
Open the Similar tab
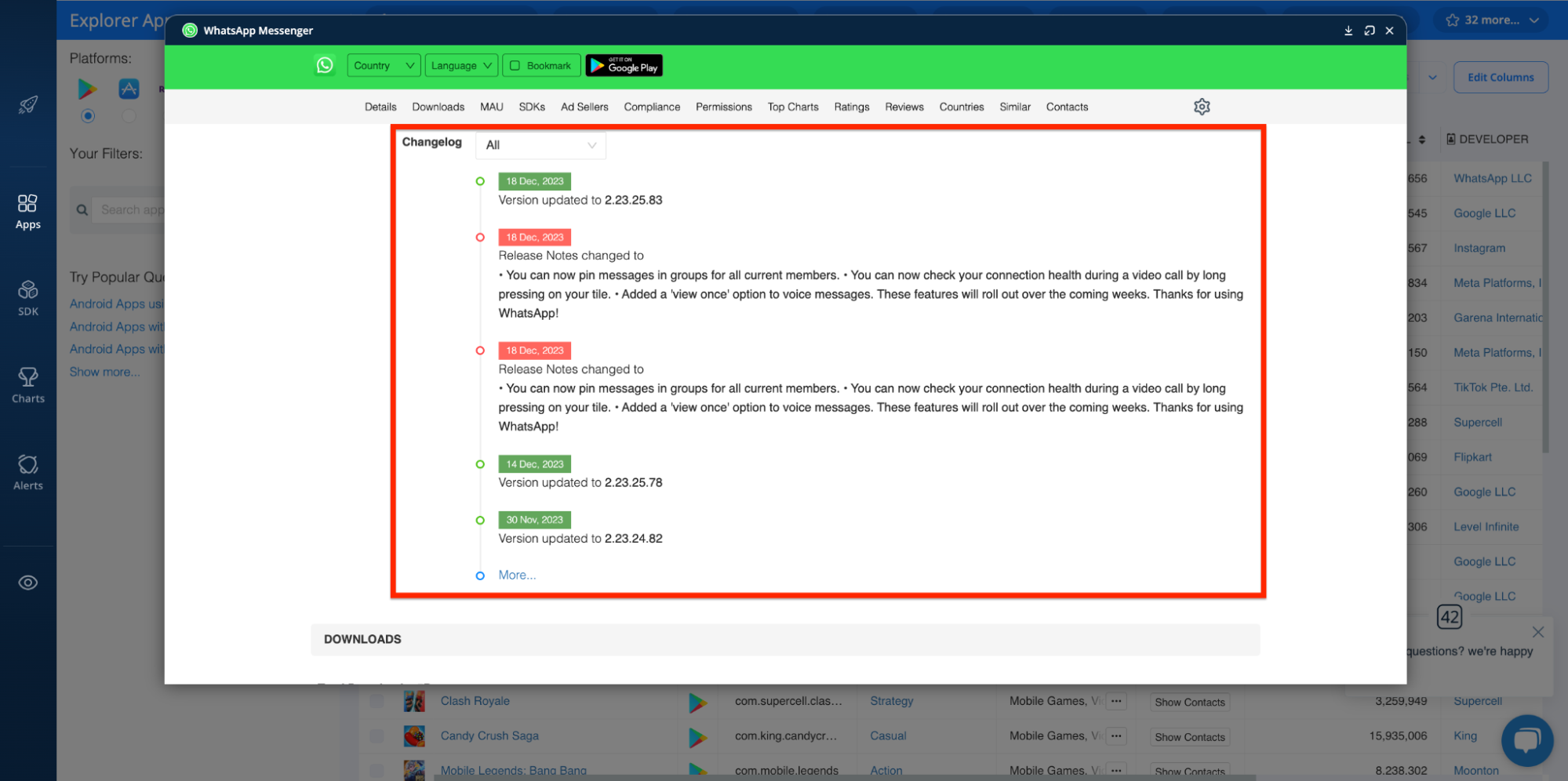tap(1015, 107)
